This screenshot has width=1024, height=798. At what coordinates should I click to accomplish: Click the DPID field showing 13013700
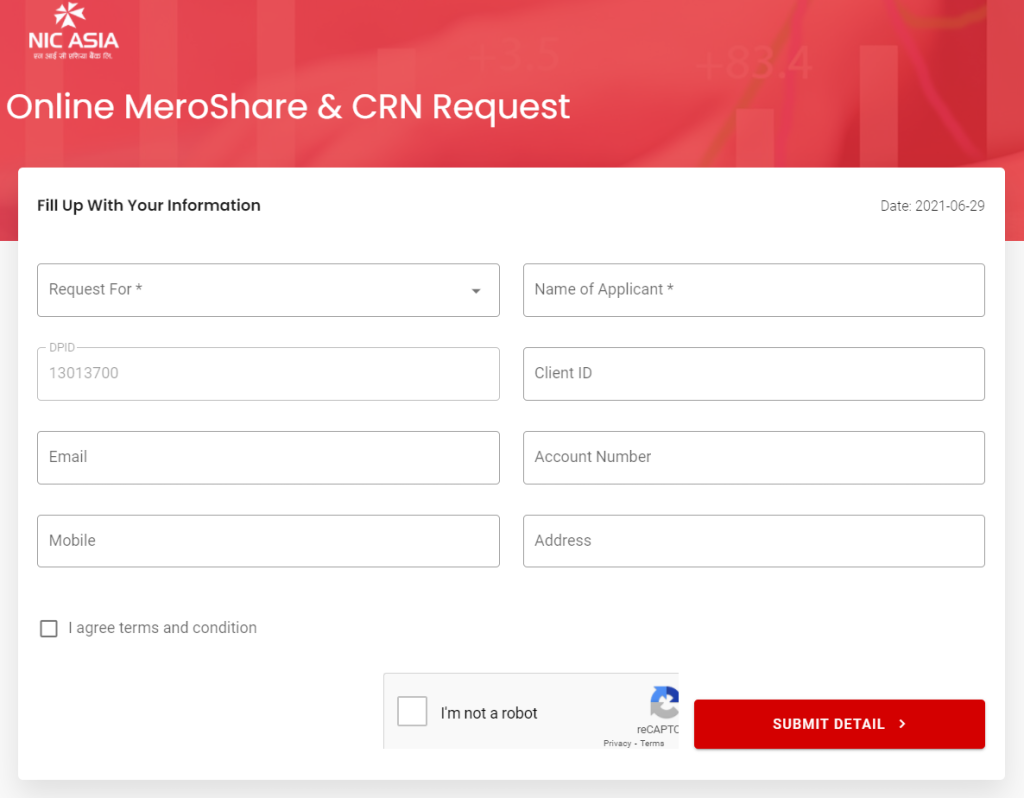click(x=268, y=374)
